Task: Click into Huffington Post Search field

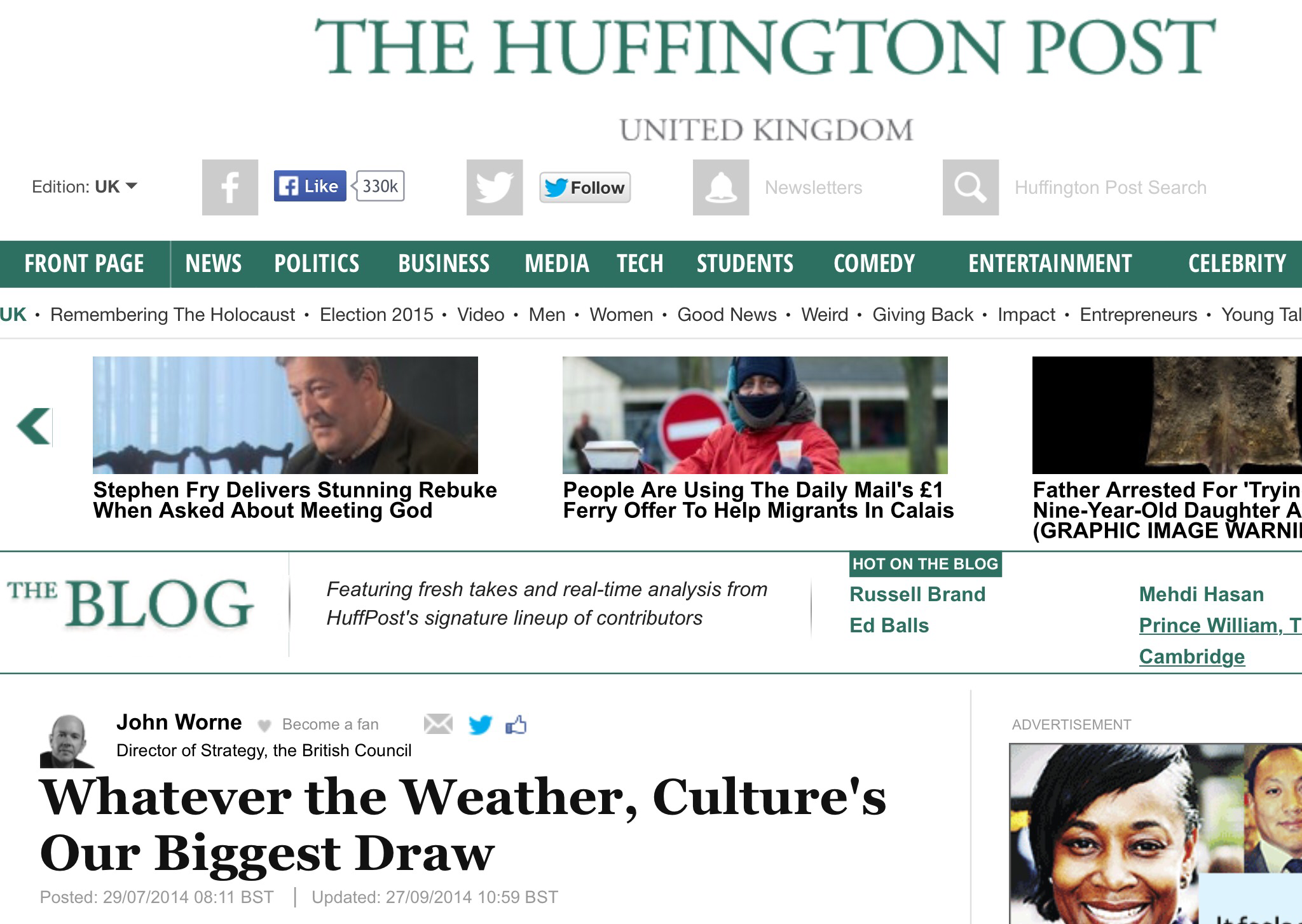Action: click(1110, 187)
